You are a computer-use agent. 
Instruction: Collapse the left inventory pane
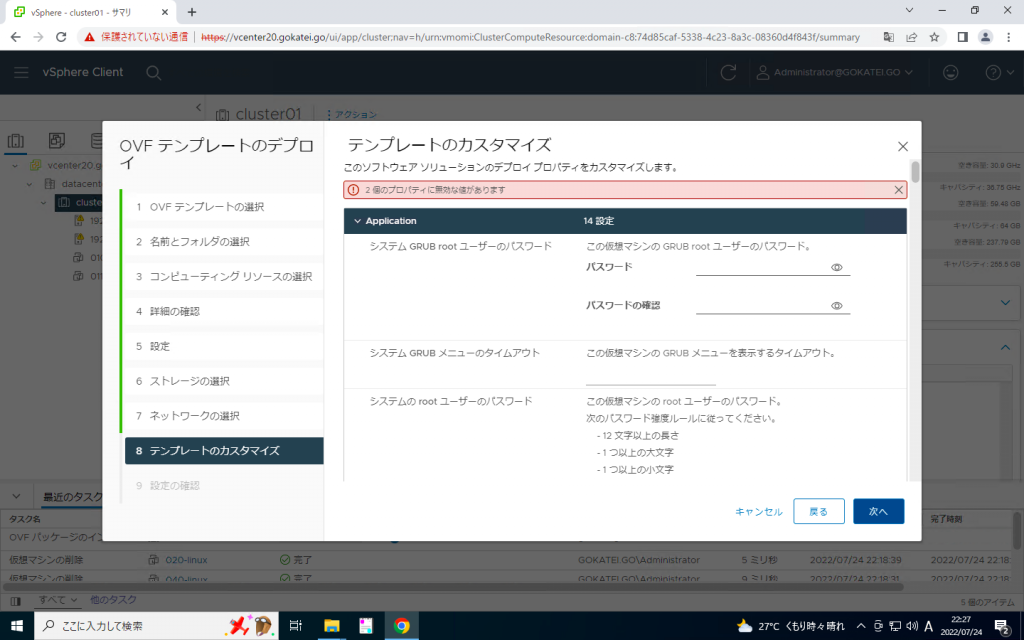[197, 107]
